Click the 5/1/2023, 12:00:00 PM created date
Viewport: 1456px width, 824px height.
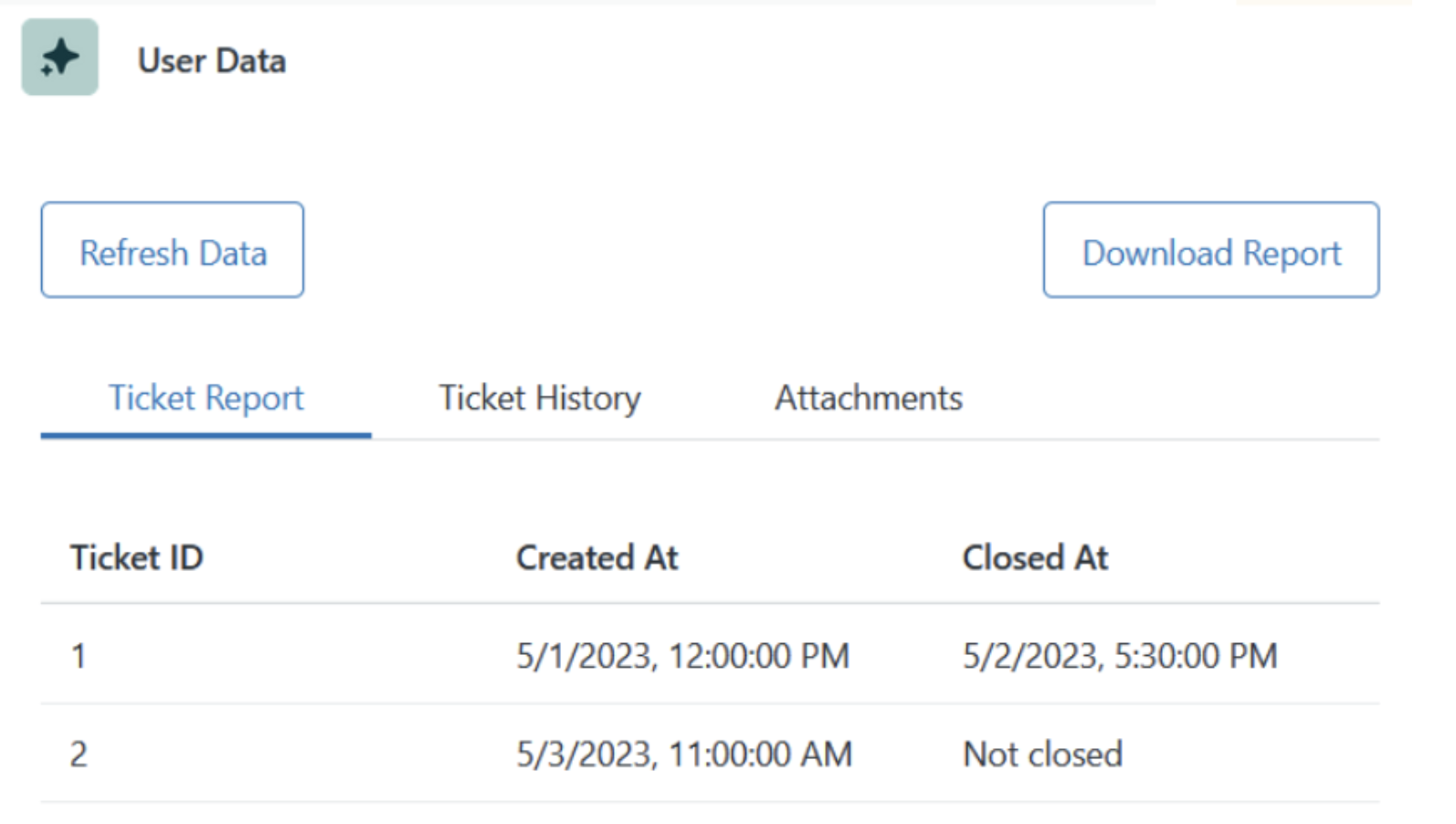pos(682,656)
